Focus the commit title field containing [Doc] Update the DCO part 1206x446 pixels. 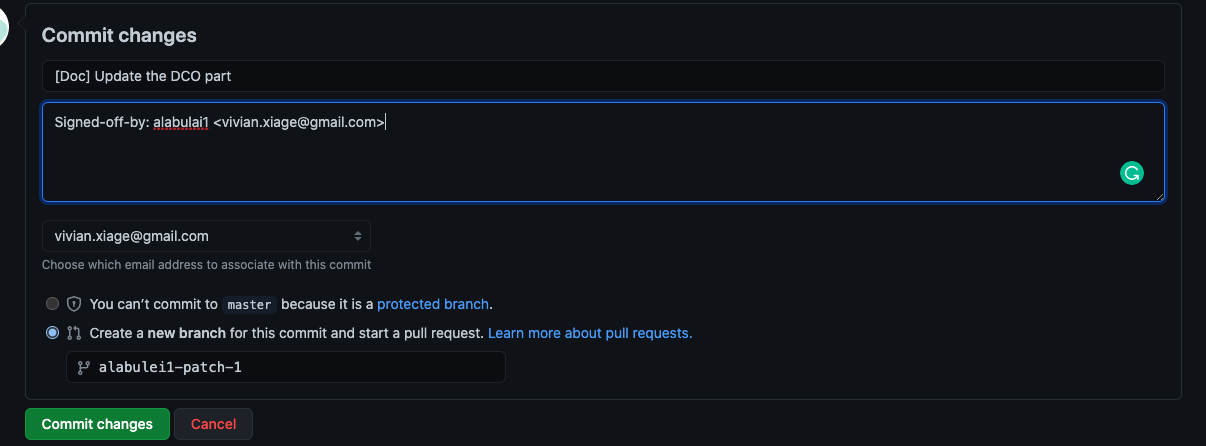click(603, 76)
